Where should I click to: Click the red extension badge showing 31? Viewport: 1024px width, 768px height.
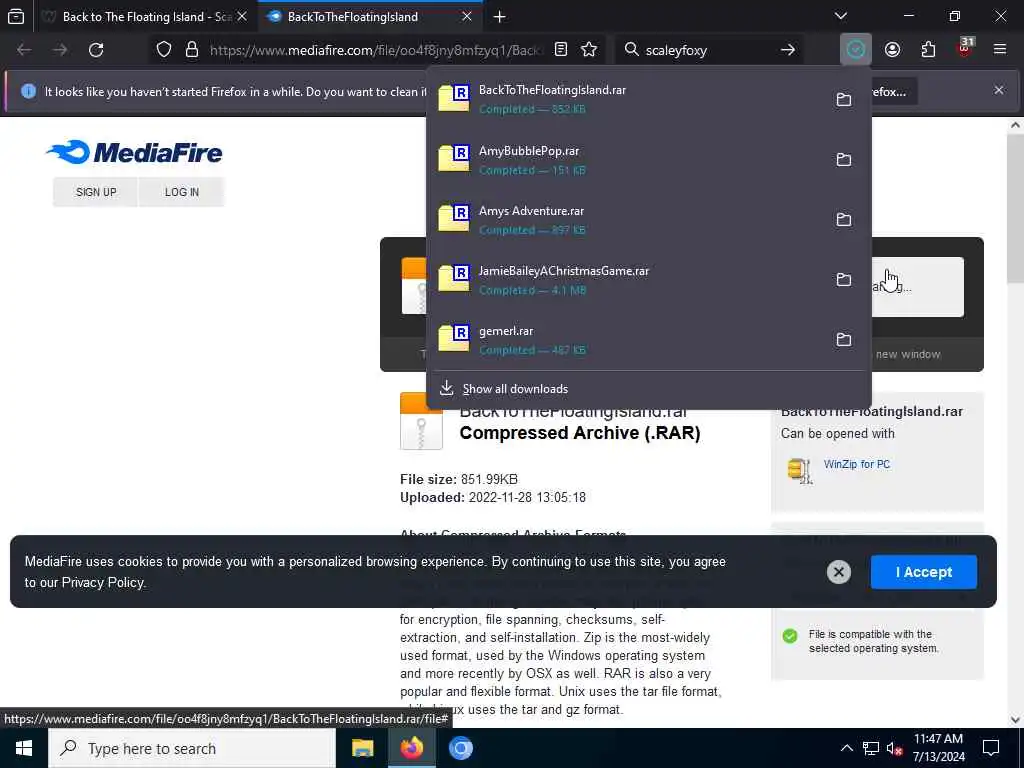click(x=965, y=48)
